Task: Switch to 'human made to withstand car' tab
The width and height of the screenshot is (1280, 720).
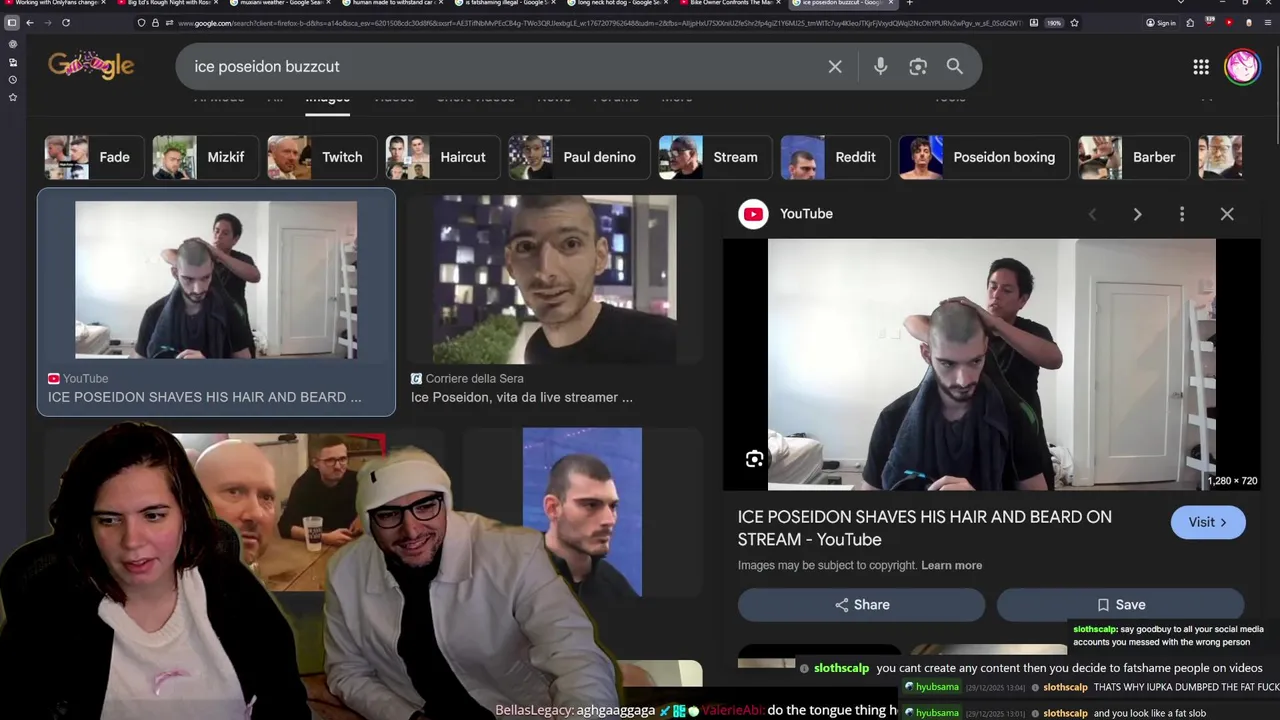Action: click(391, 3)
